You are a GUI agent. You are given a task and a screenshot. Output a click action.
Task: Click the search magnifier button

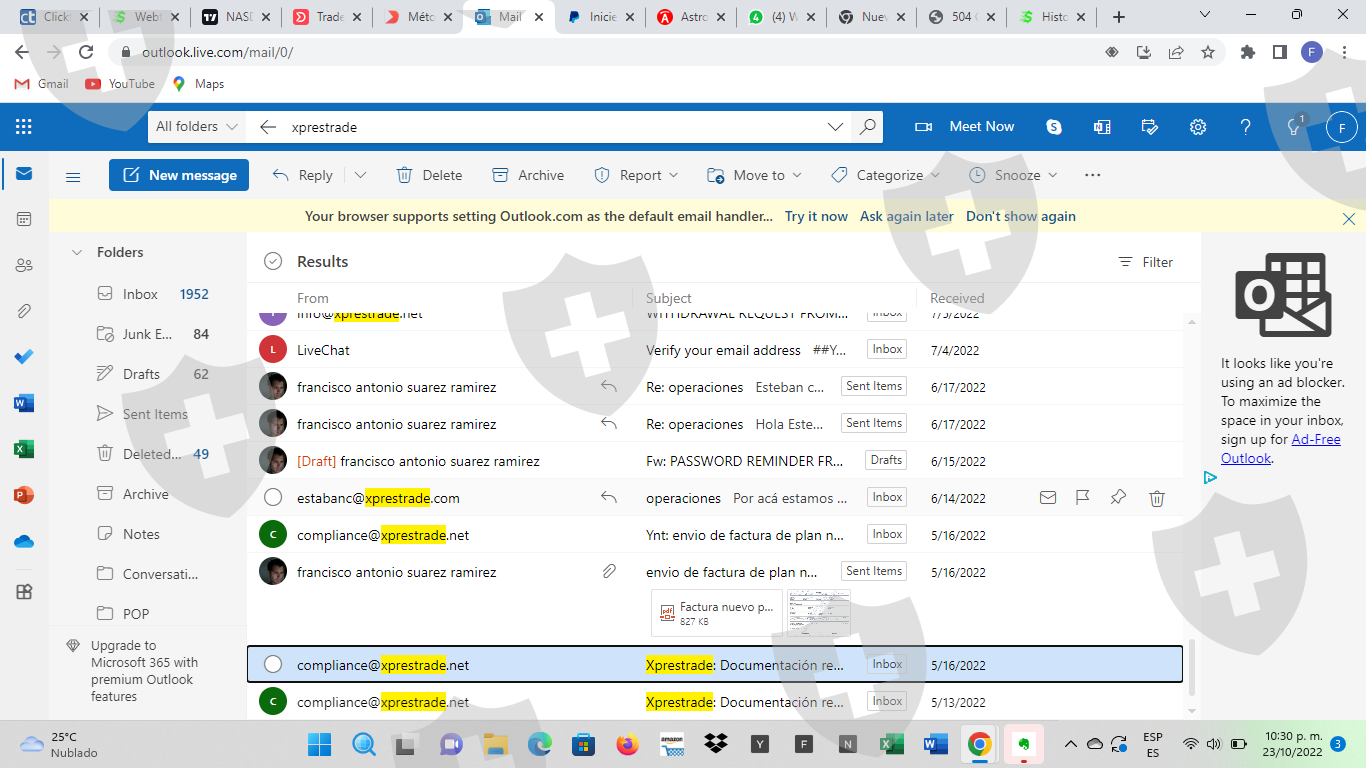[867, 127]
